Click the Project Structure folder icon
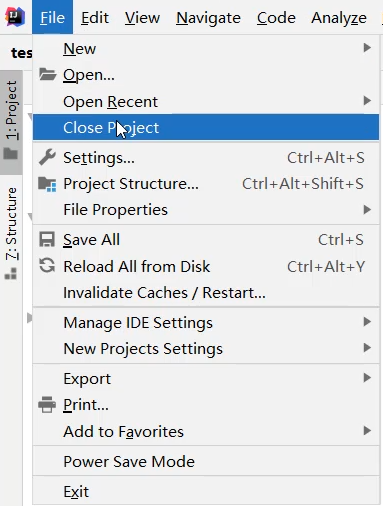Screen dimensions: 383x506 [x=47, y=184]
